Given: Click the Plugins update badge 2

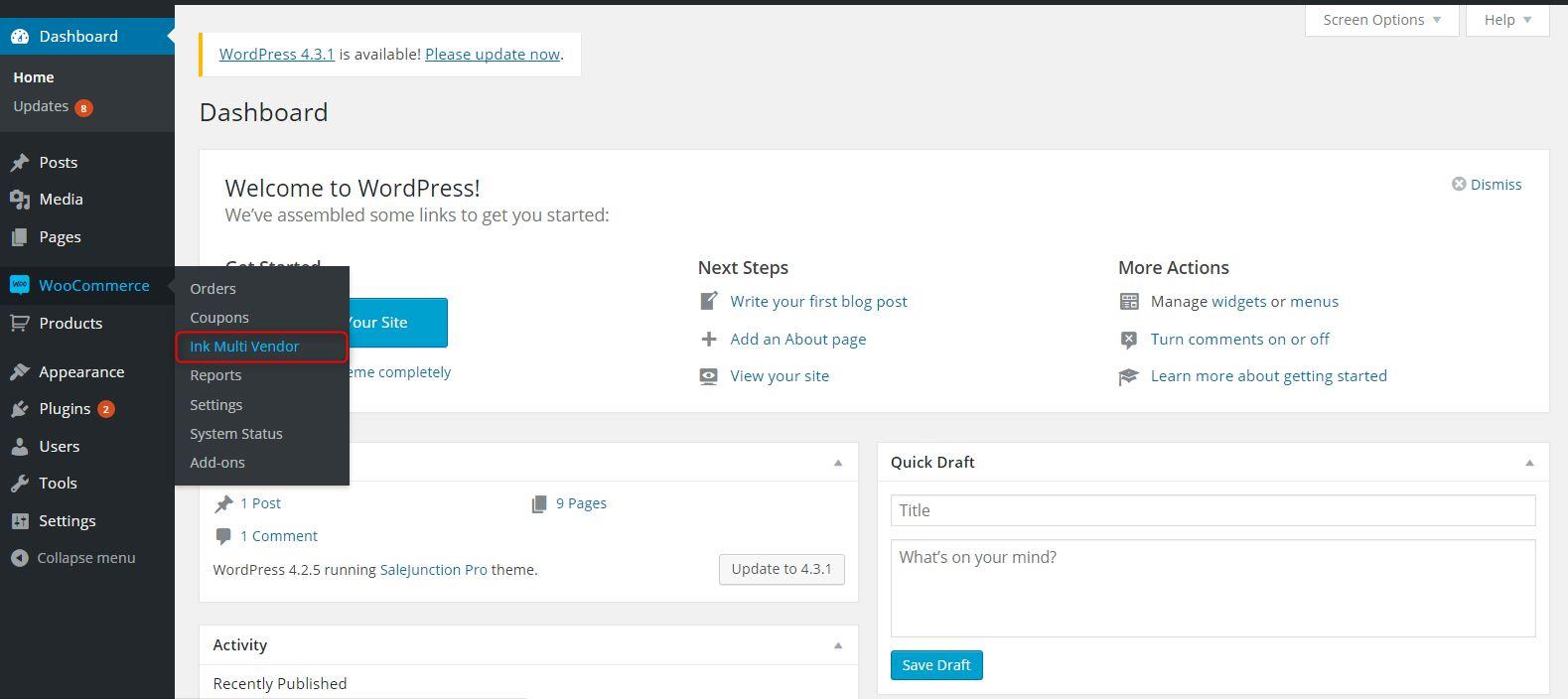Looking at the screenshot, I should 105,409.
